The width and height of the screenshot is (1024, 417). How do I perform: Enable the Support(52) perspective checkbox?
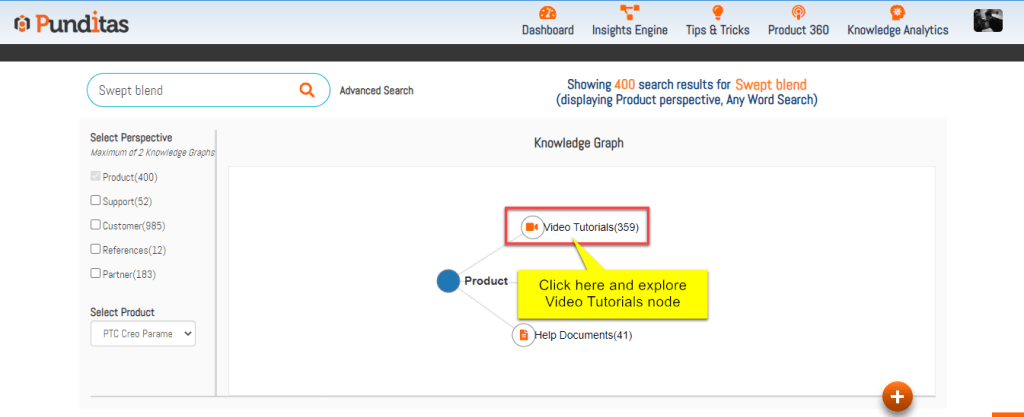[96, 201]
